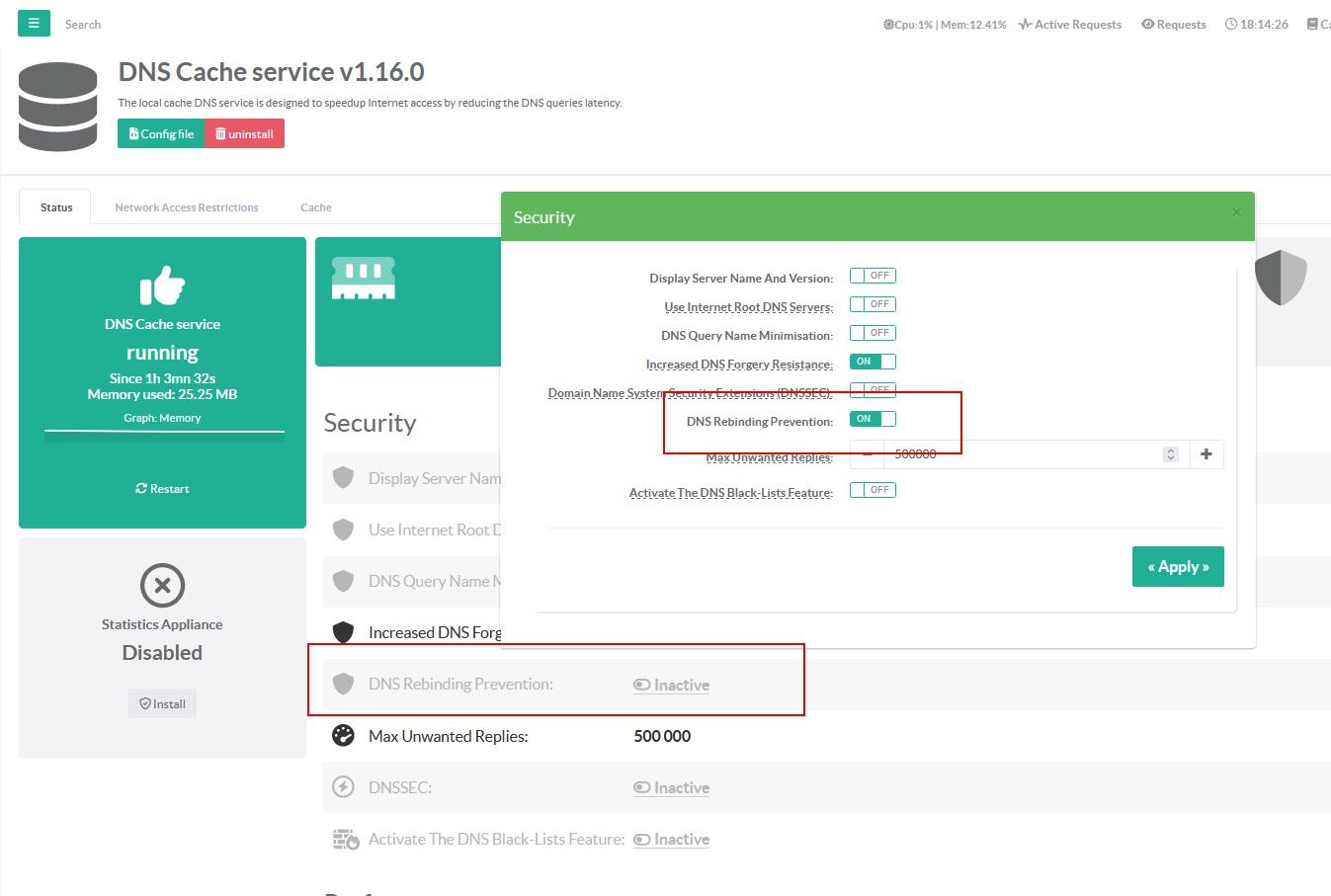Click the red uninstall button
Image resolution: width=1331 pixels, height=896 pixels.
(244, 134)
